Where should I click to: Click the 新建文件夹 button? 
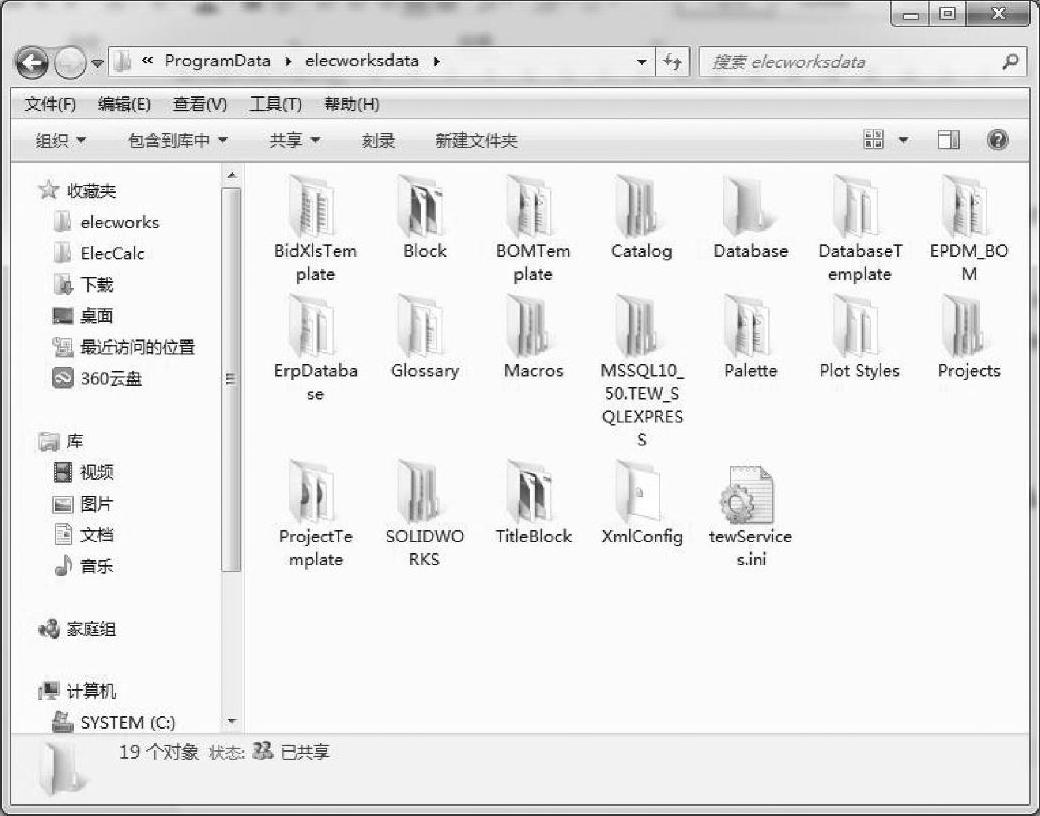point(476,141)
